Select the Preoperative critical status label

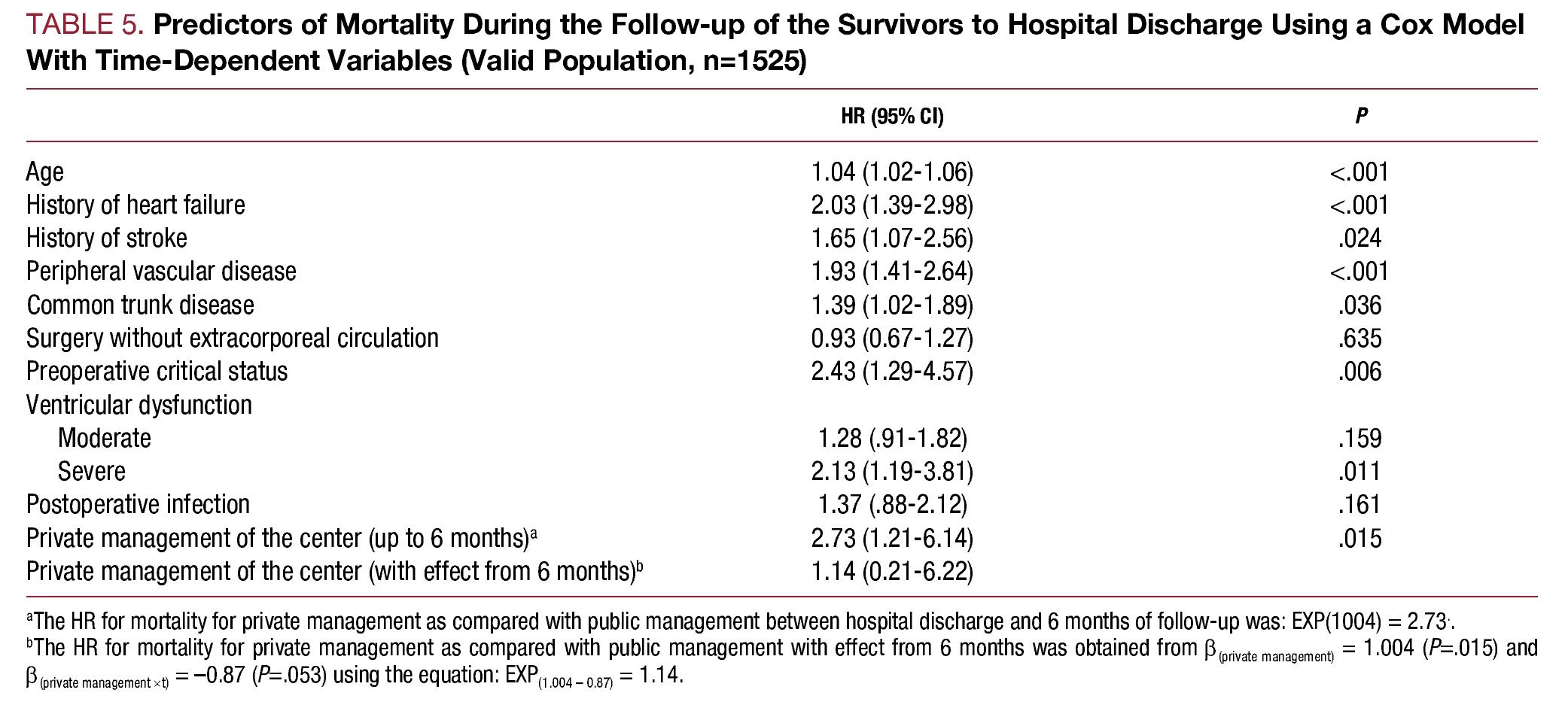coord(157,372)
